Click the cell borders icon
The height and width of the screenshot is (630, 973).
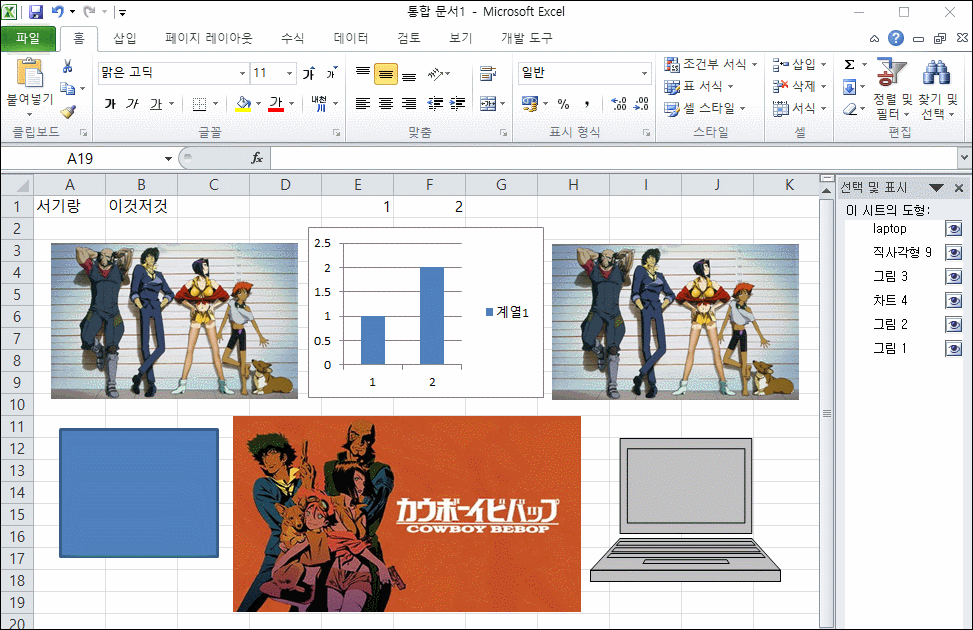pos(199,104)
